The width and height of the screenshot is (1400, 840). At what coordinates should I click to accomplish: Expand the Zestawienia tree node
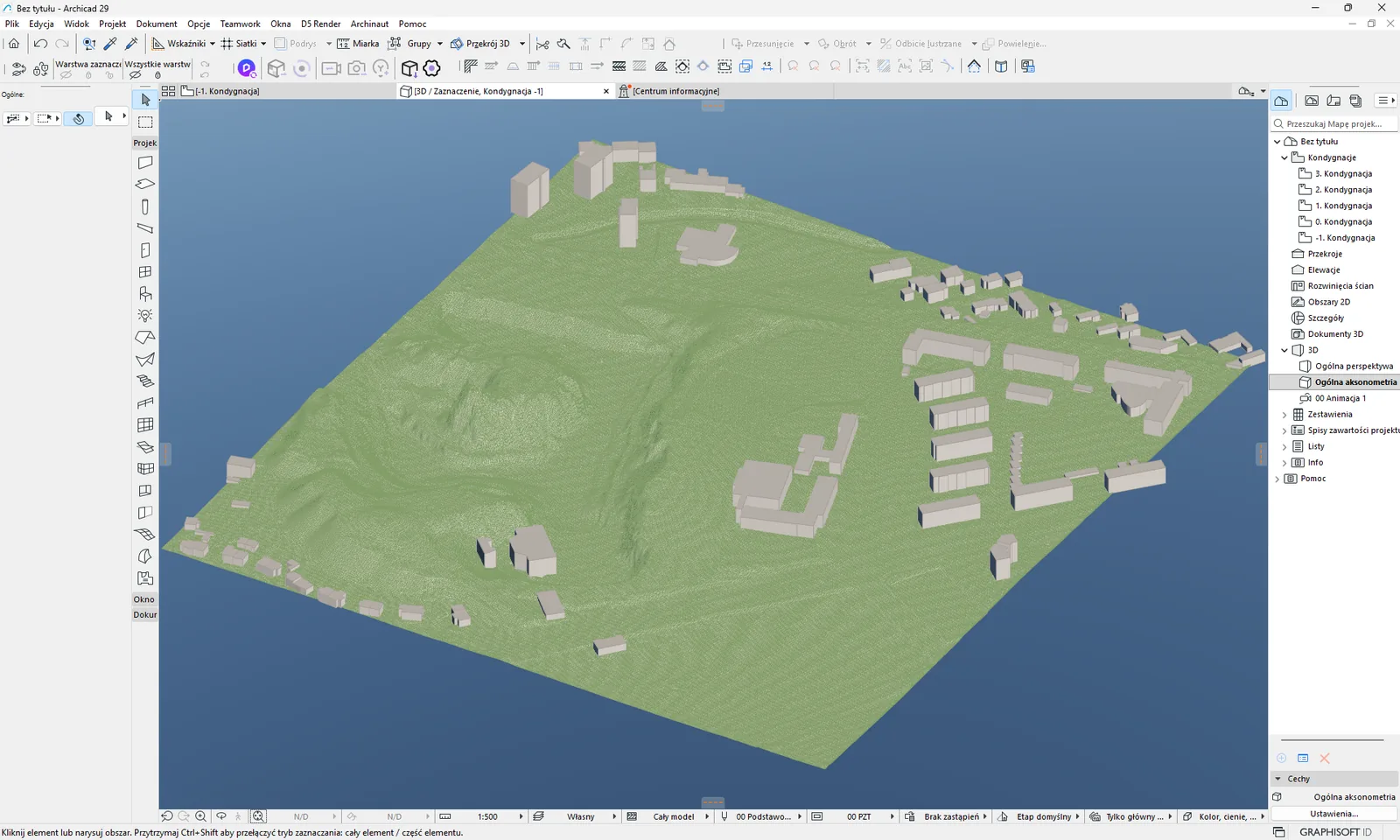coord(1284,415)
